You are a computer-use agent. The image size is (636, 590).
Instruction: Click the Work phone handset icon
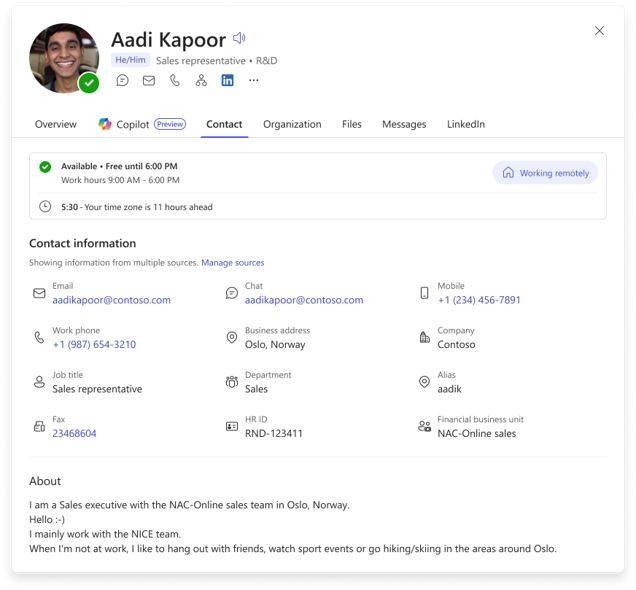39,337
